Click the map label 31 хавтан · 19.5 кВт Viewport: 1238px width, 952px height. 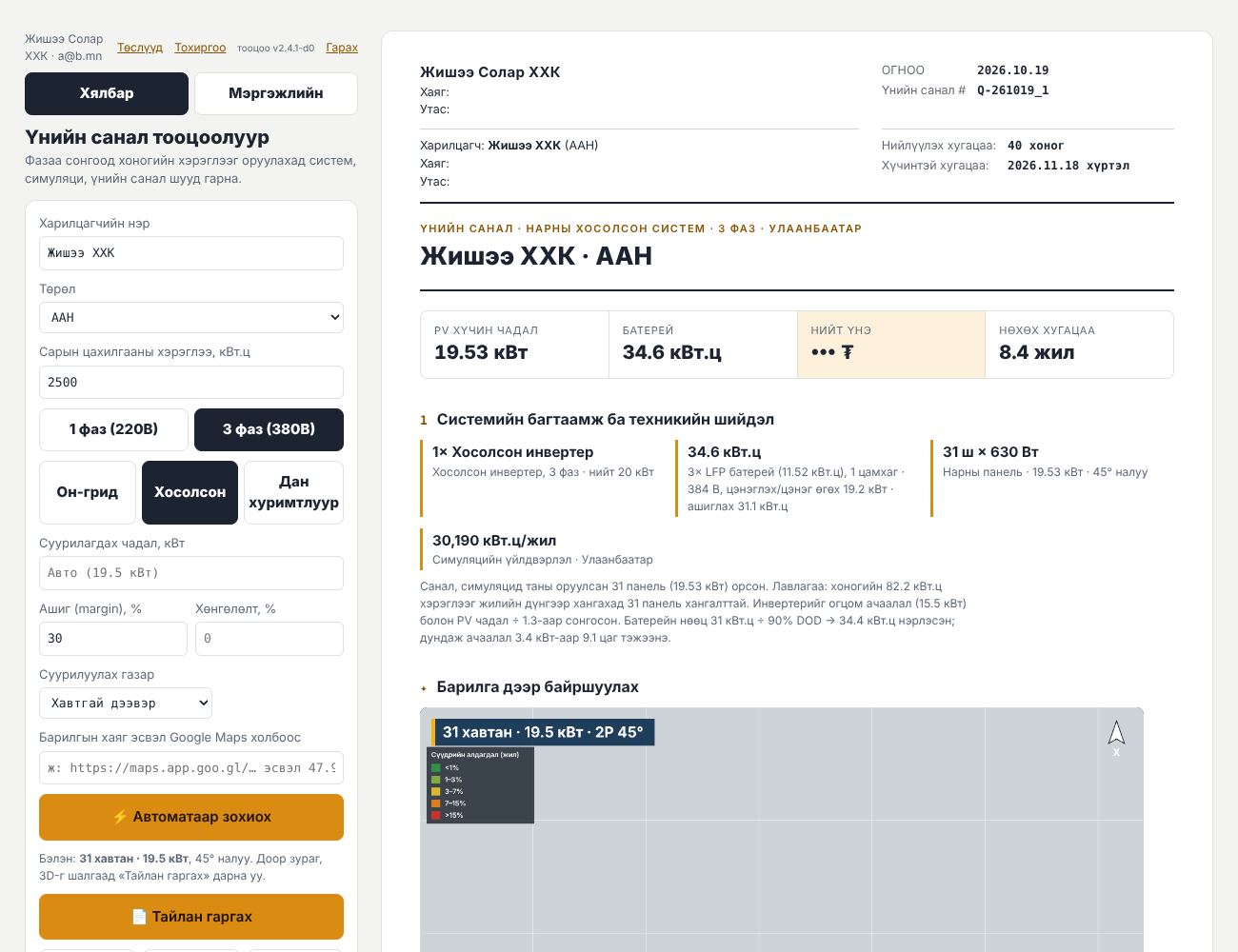coord(543,732)
